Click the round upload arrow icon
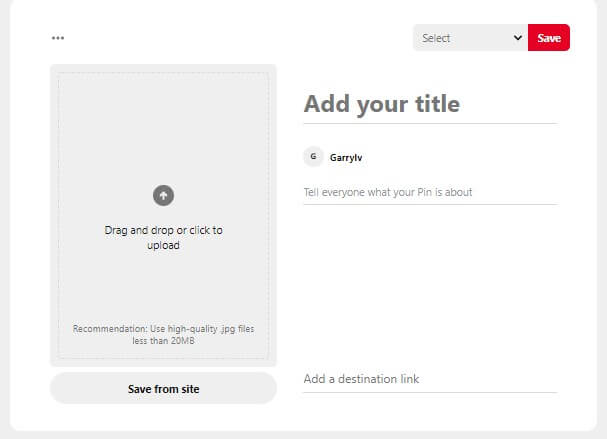This screenshot has width=607, height=439. pos(163,195)
